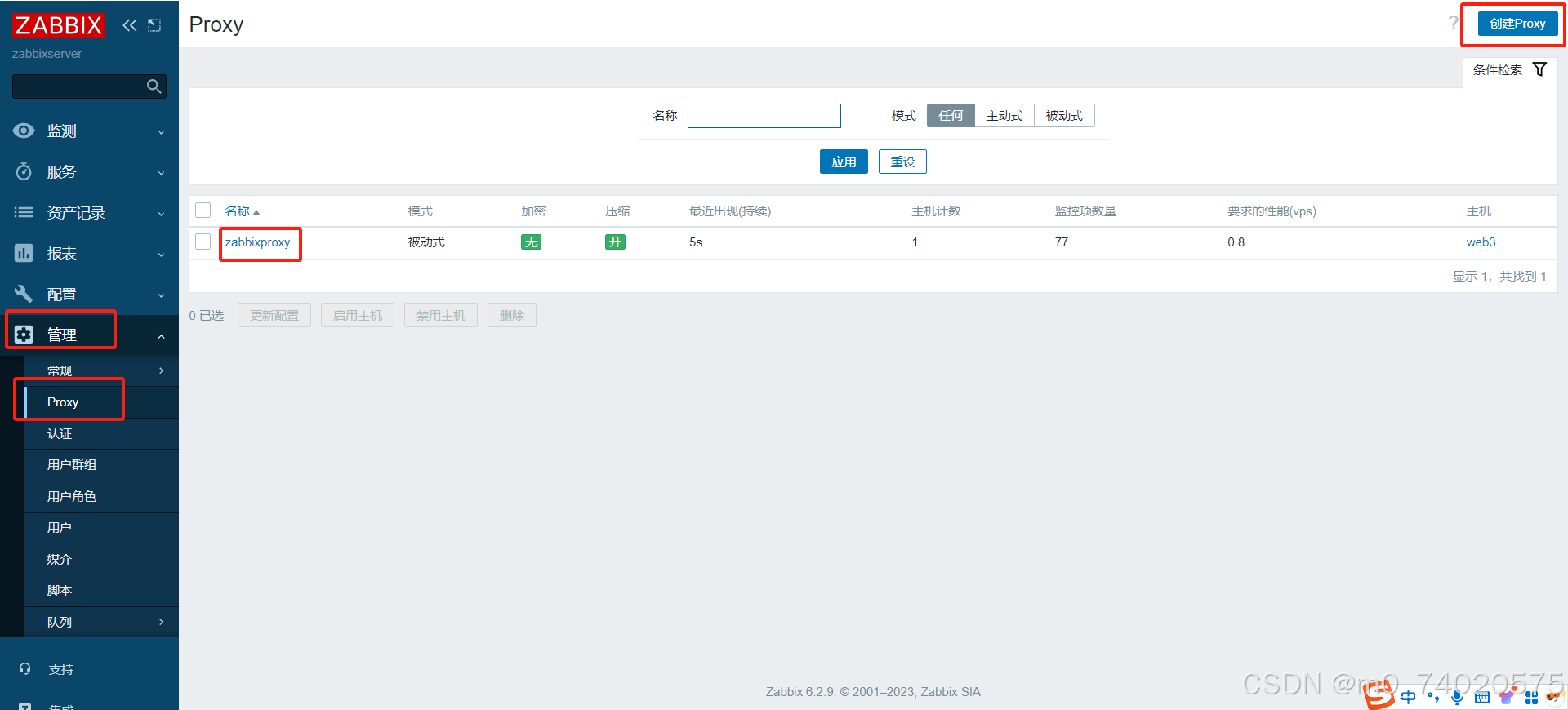Viewport: 1568px width, 710px height.
Task: Click the Sogou input method logo
Action: (1379, 695)
